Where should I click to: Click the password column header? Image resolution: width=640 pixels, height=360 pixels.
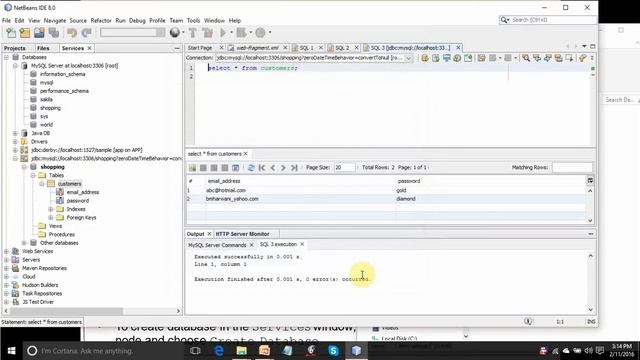pyautogui.click(x=409, y=181)
